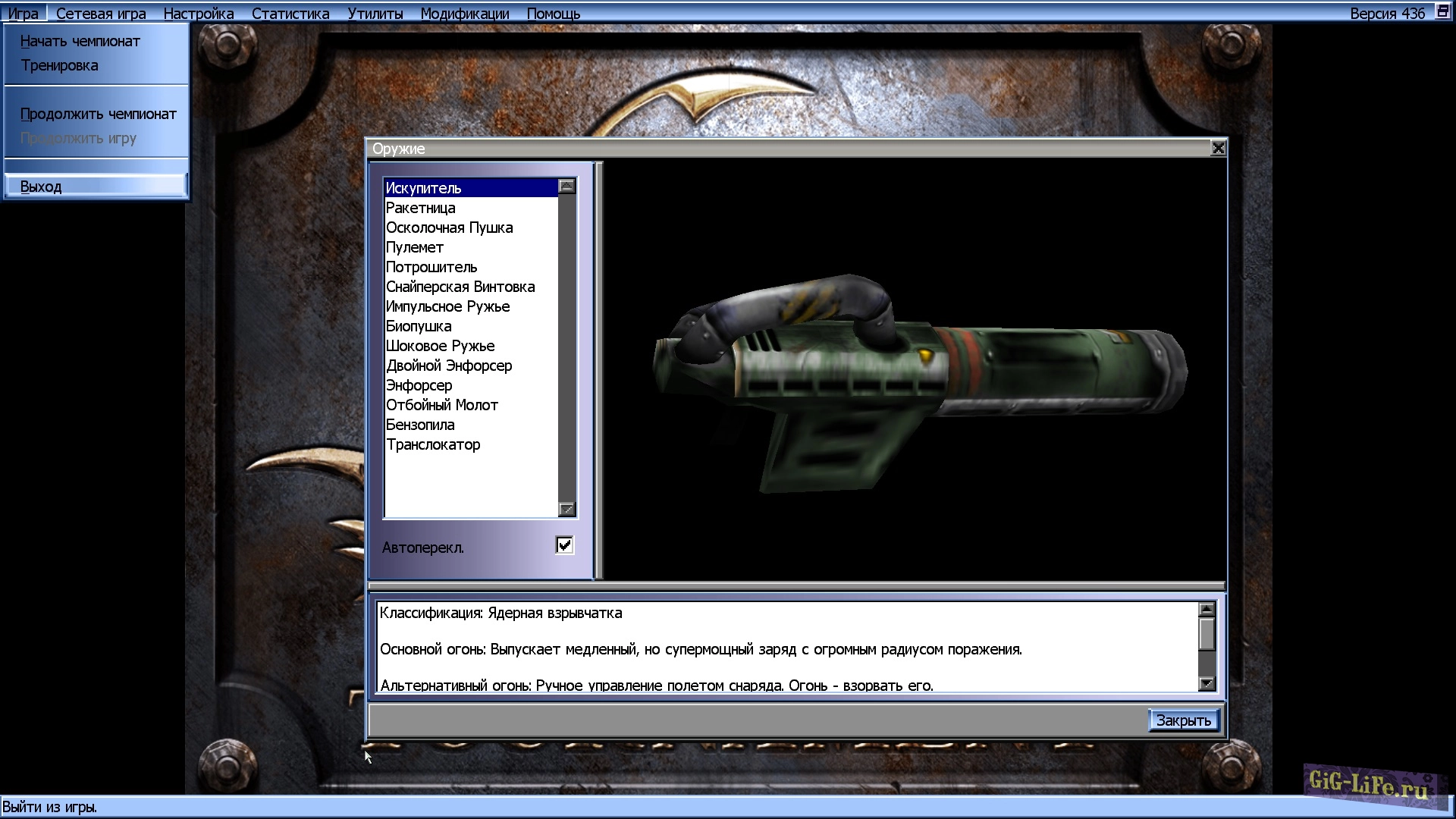Click the restore icon next to Версия 436
Viewport: 1456px width, 819px height.
(x=1442, y=11)
